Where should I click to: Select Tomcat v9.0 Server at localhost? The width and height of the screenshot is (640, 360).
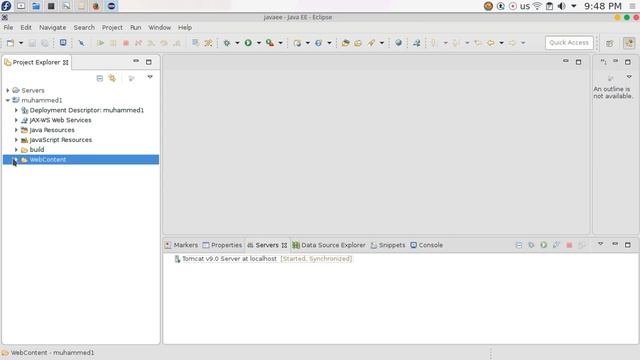(229, 259)
